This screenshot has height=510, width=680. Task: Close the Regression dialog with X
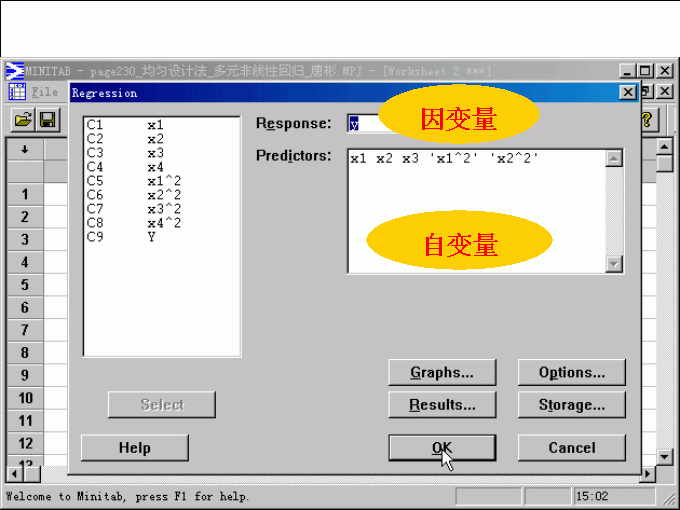coord(628,92)
